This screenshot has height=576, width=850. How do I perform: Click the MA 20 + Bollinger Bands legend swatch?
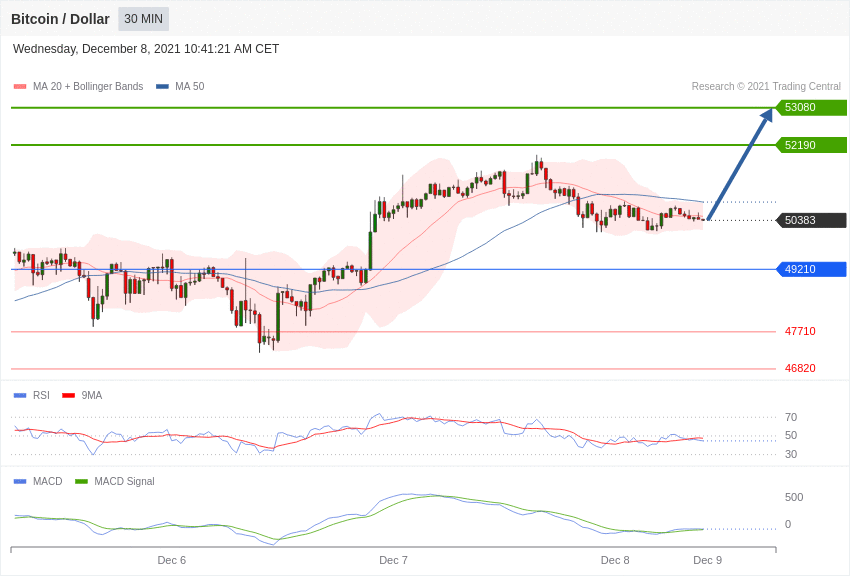[20, 86]
